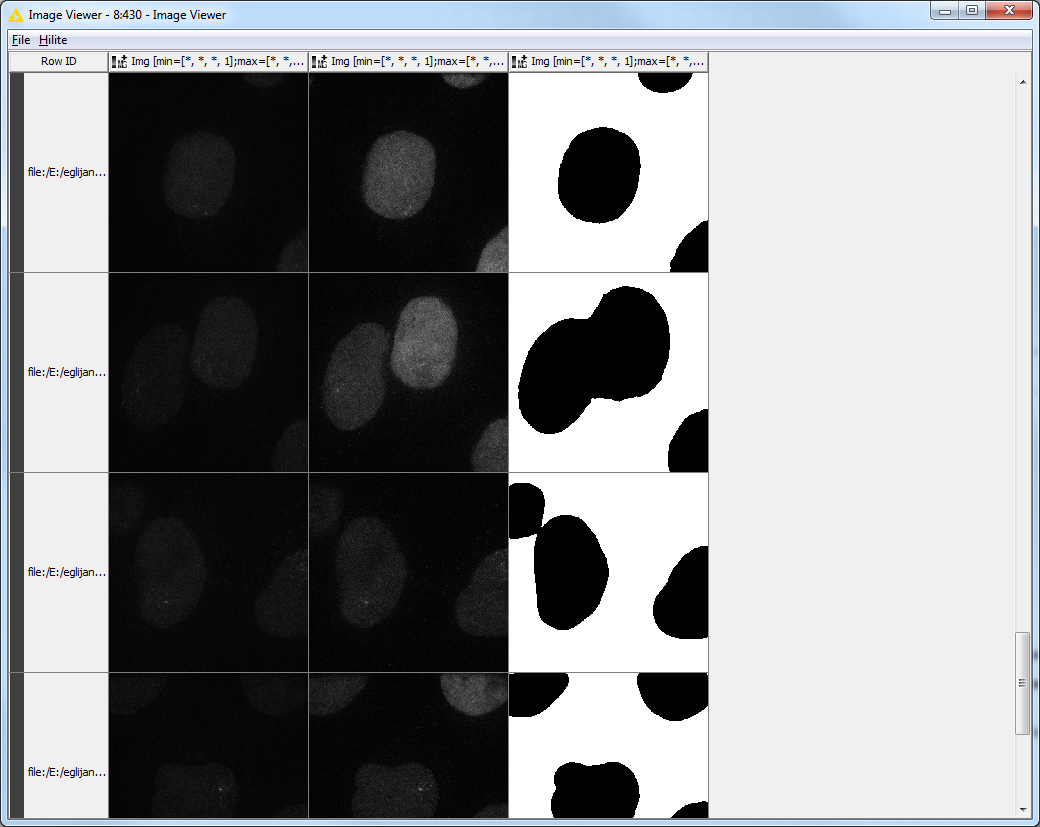This screenshot has height=827, width=1040.
Task: Click the dim left image in third visible row
Action: pos(208,572)
